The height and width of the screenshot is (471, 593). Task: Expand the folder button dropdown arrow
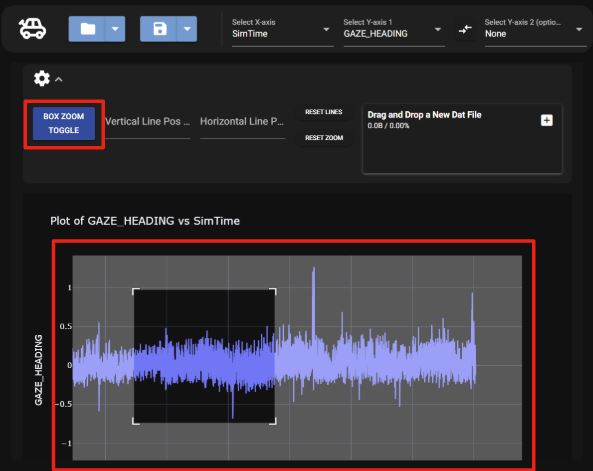pos(115,29)
